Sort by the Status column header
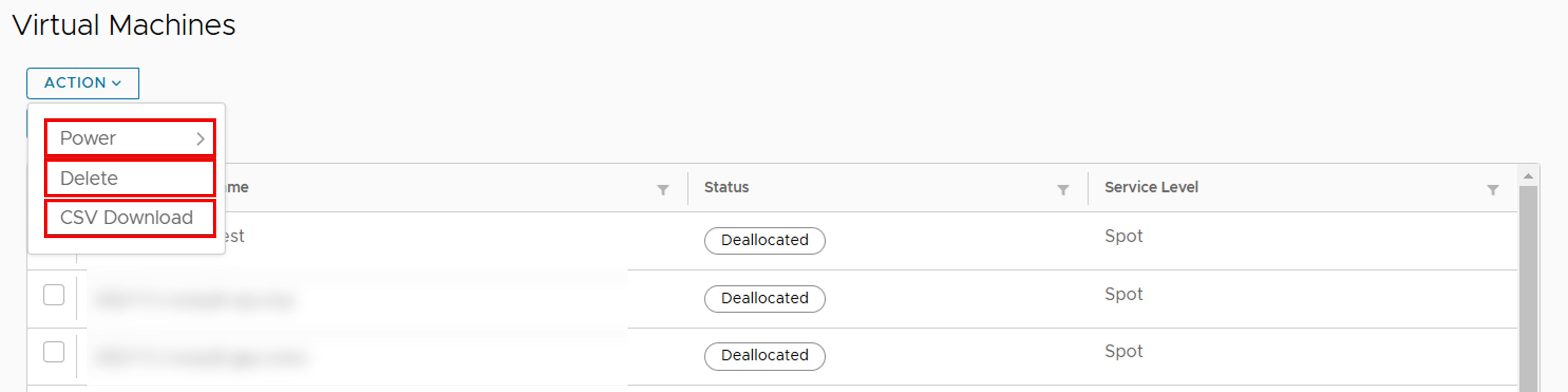Viewport: 1568px width, 392px height. click(x=726, y=187)
